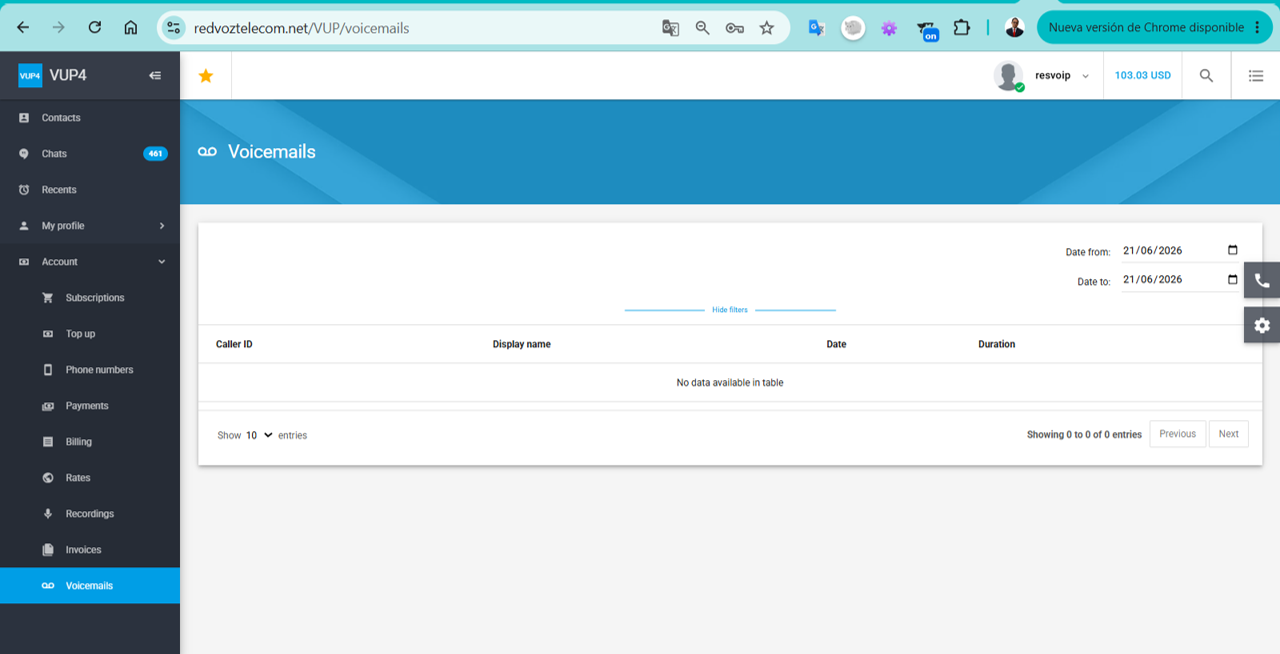Click the browser back arrow
Viewport: 1280px width, 654px height.
[23, 28]
